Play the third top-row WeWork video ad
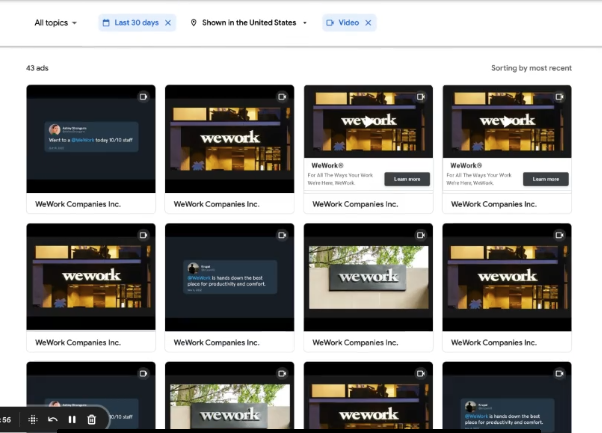The width and height of the screenshot is (602, 433). pyautogui.click(x=368, y=121)
